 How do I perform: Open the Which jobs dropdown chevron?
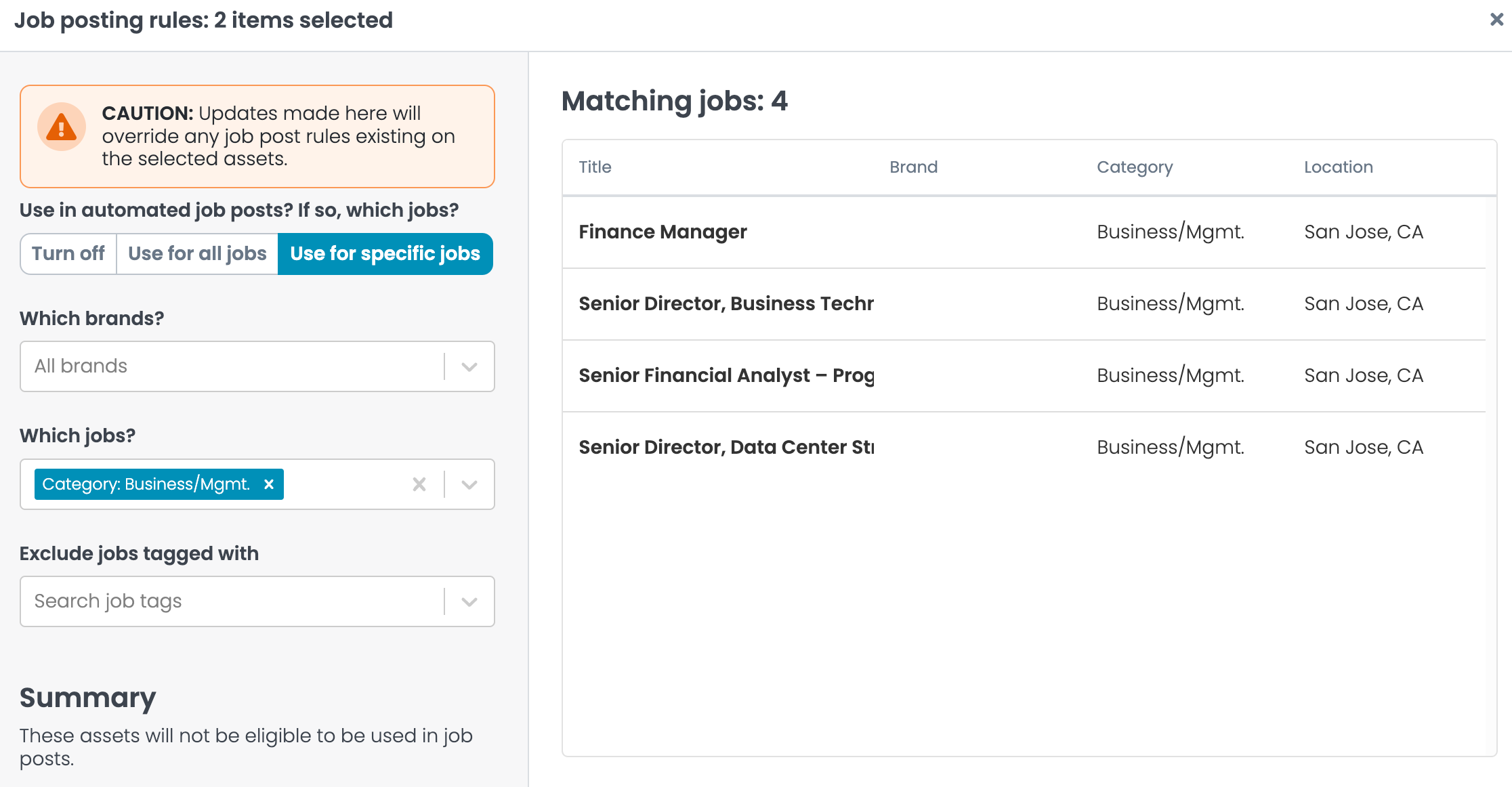469,484
